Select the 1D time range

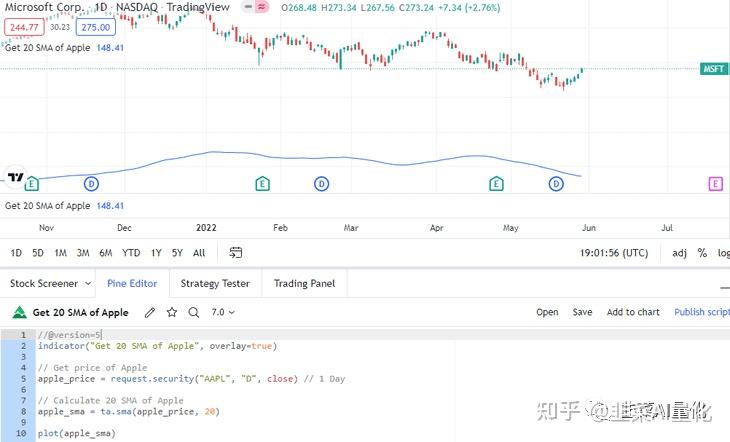point(16,253)
